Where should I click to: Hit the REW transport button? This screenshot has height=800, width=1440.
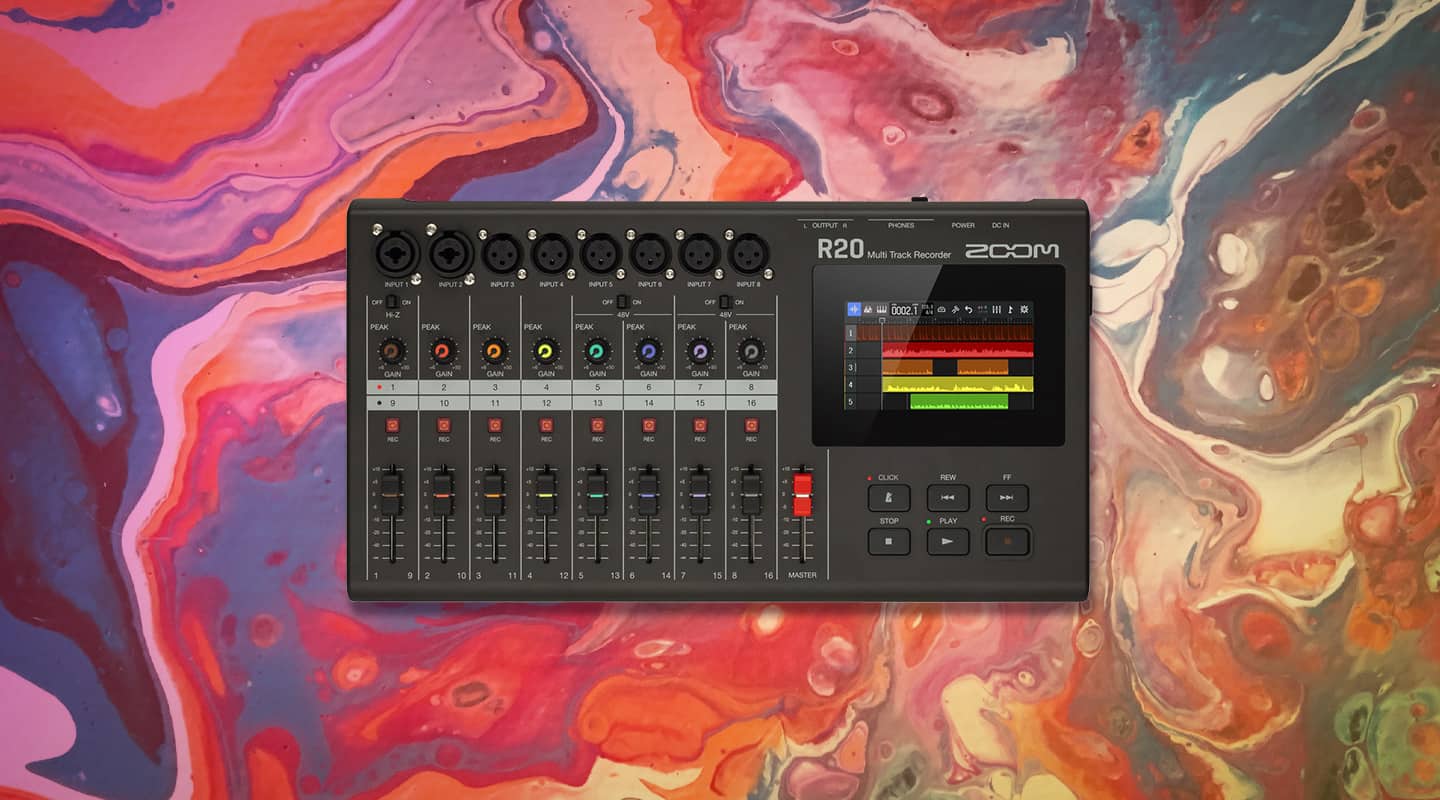[948, 498]
